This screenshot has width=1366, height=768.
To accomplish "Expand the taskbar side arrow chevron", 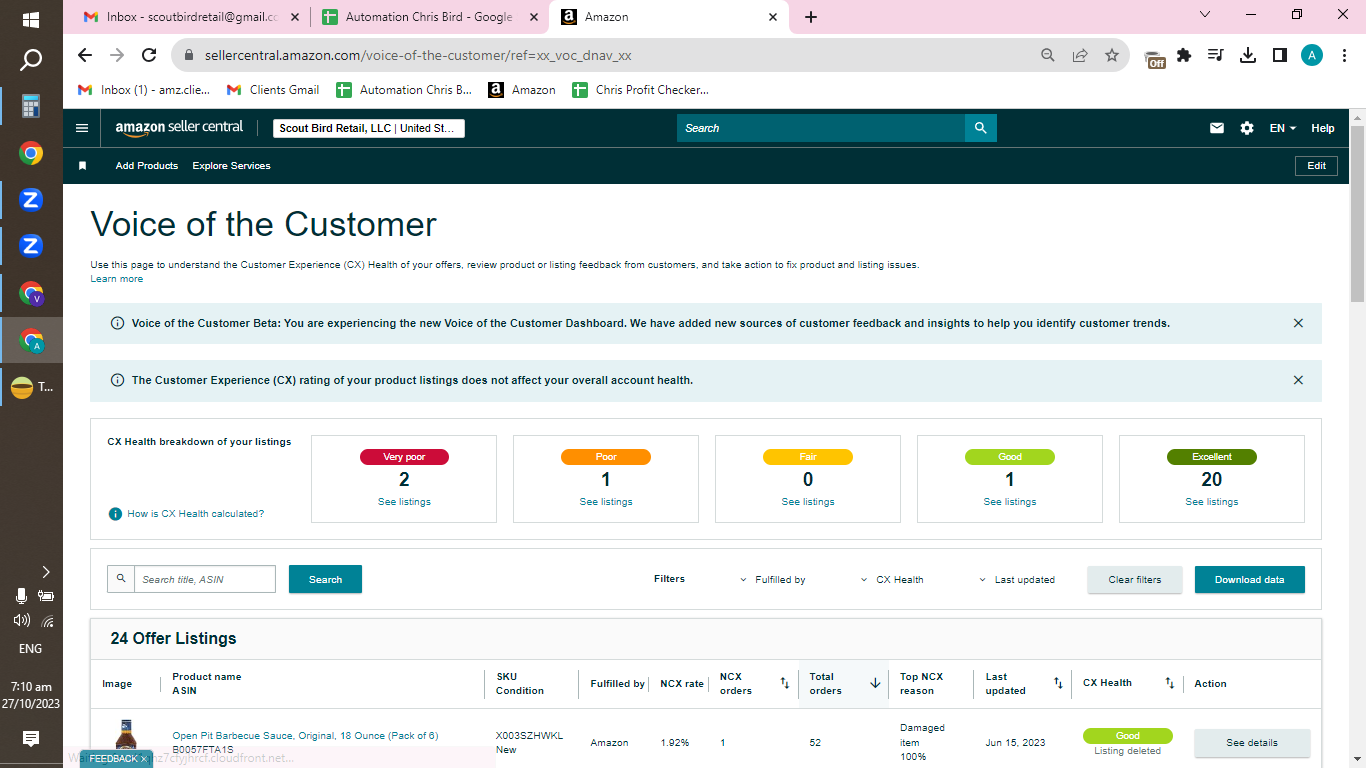I will click(x=46, y=572).
